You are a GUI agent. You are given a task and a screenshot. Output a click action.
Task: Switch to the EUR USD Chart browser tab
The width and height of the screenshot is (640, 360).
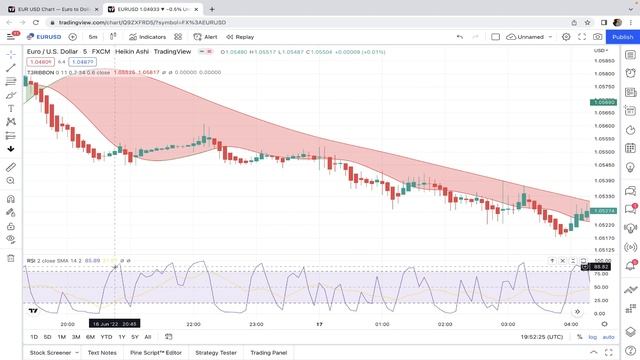point(53,9)
